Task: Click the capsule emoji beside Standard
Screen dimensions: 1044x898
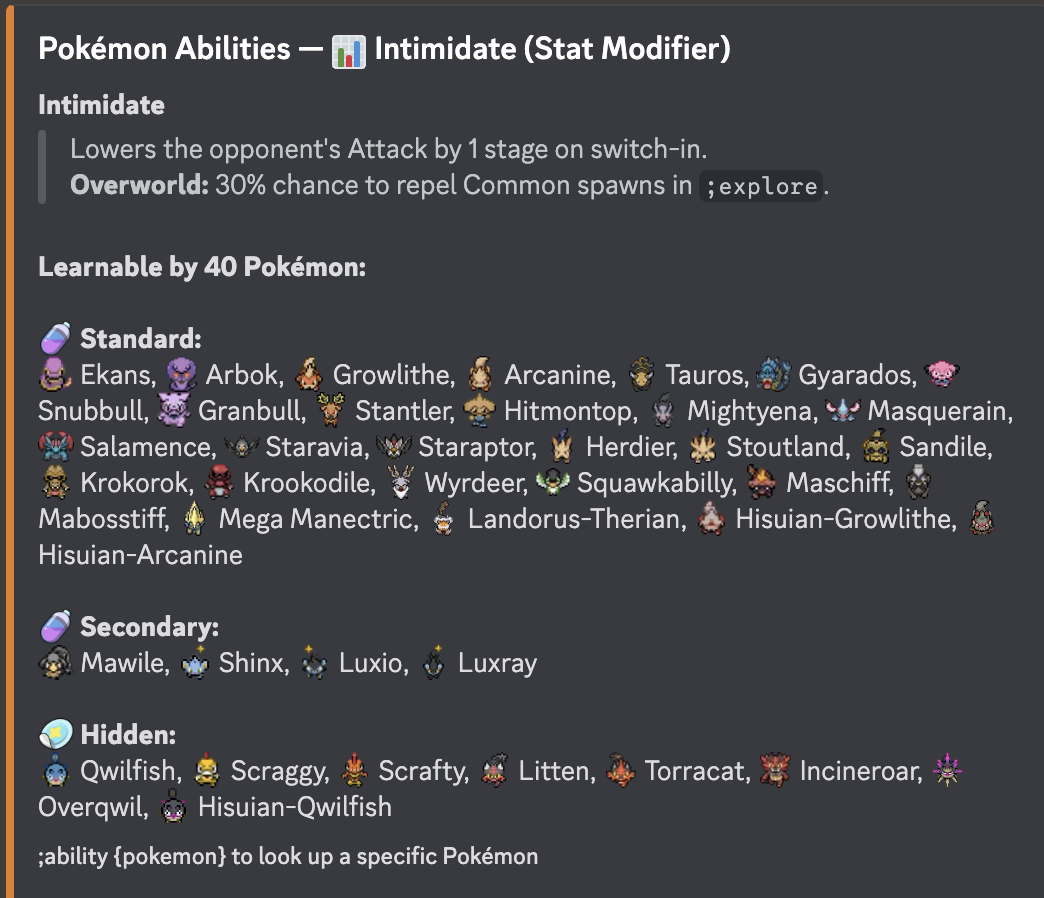Action: point(55,338)
